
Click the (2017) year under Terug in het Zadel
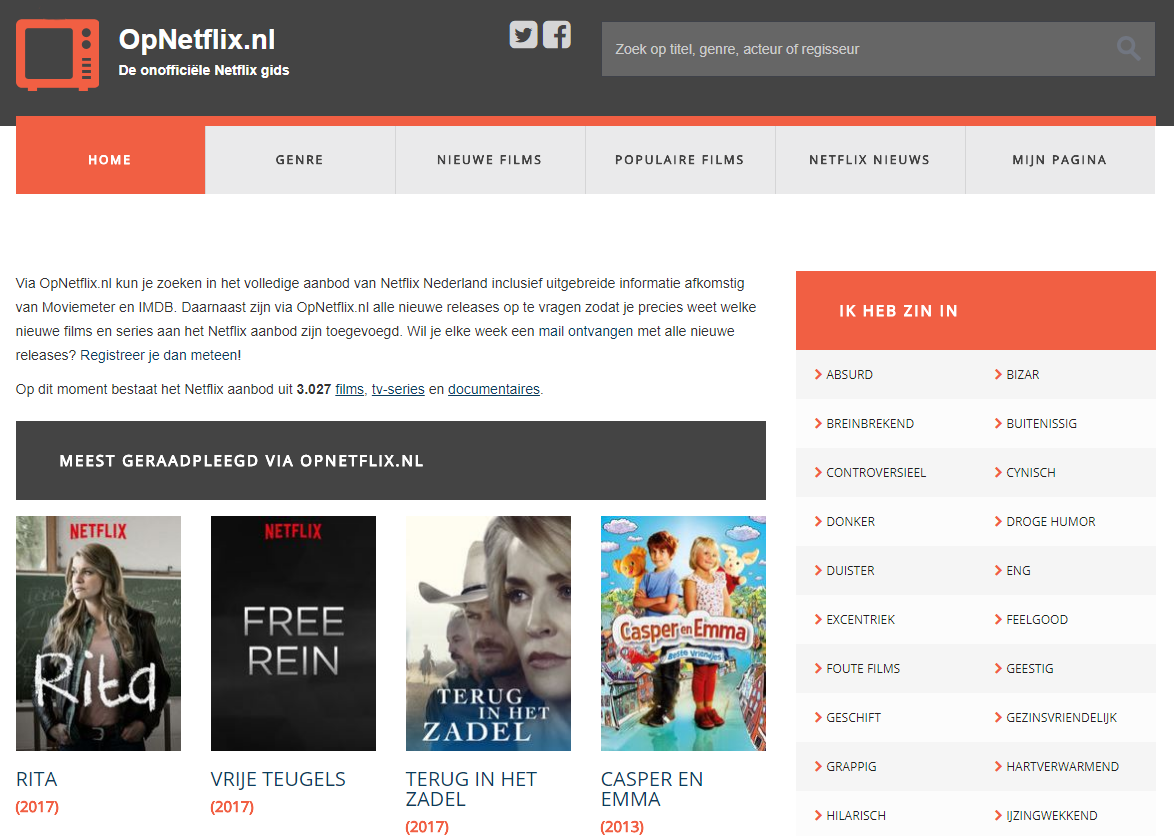[428, 827]
